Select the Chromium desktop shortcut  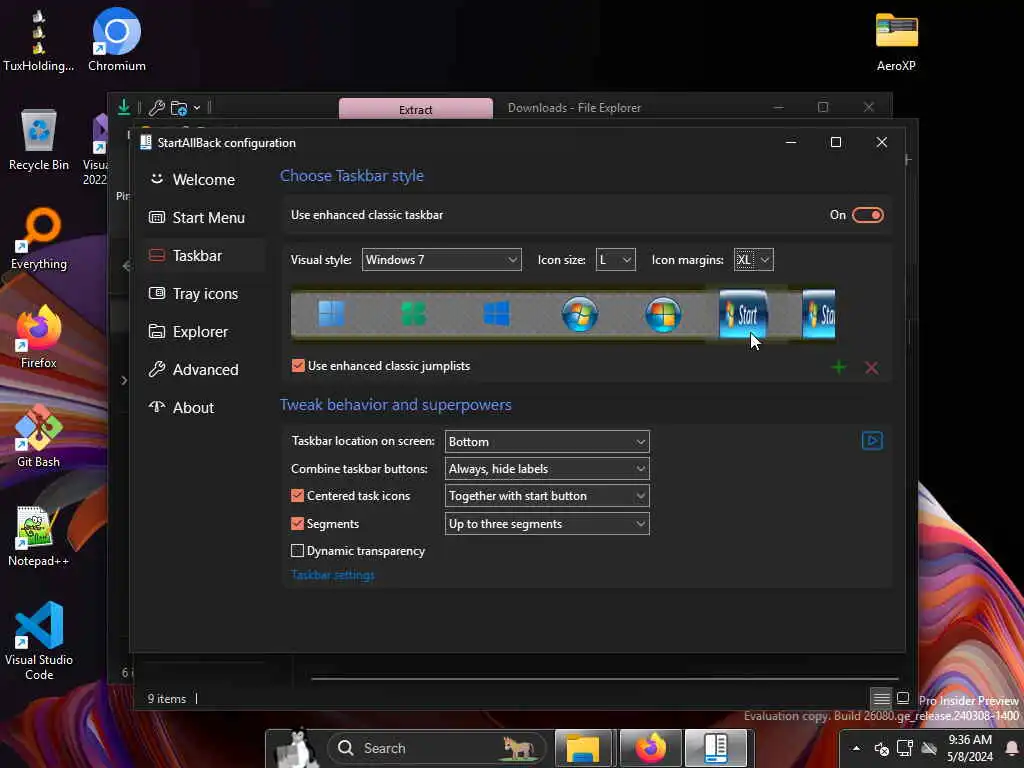click(117, 40)
